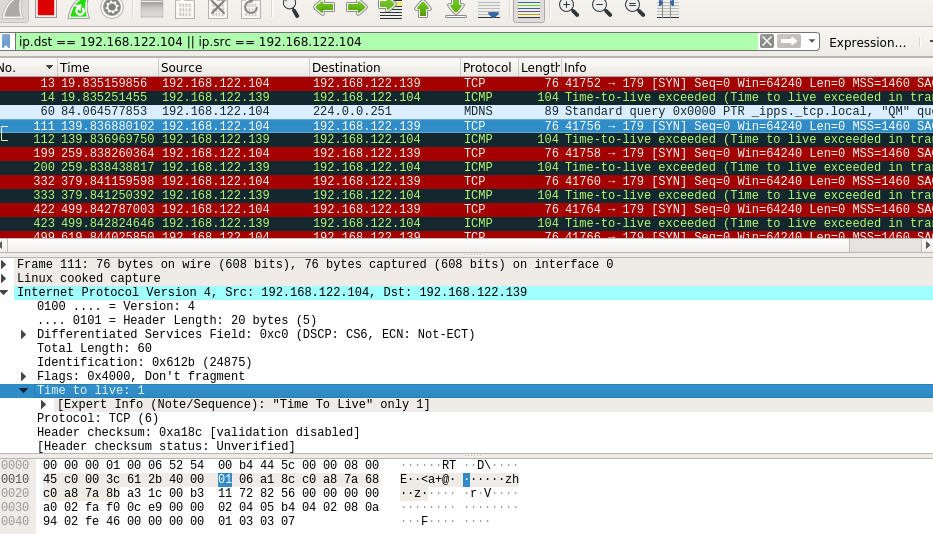Viewport: 933px width, 534px height.
Task: Close the capture file
Action: click(x=218, y=8)
